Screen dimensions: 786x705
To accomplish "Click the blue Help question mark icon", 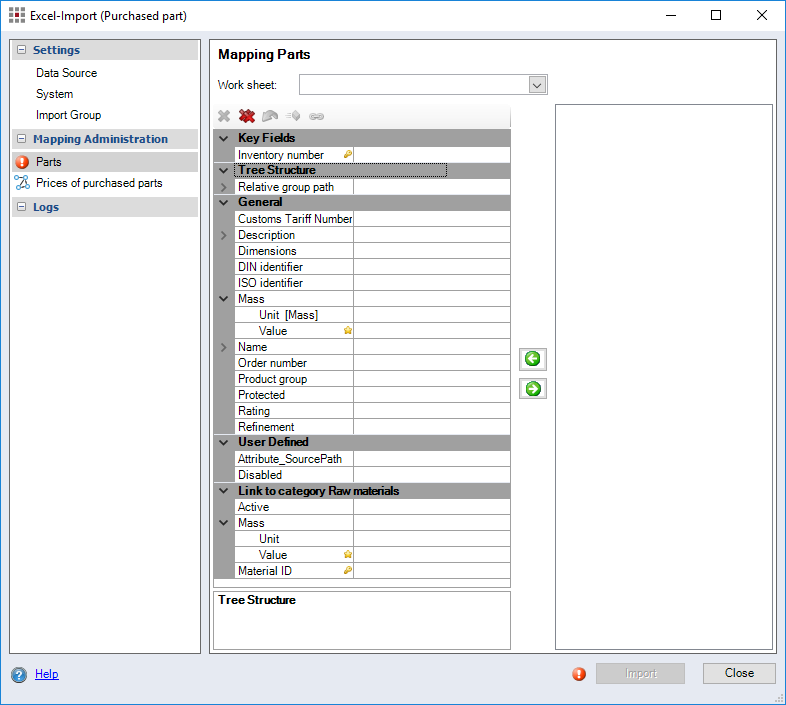I will point(19,675).
